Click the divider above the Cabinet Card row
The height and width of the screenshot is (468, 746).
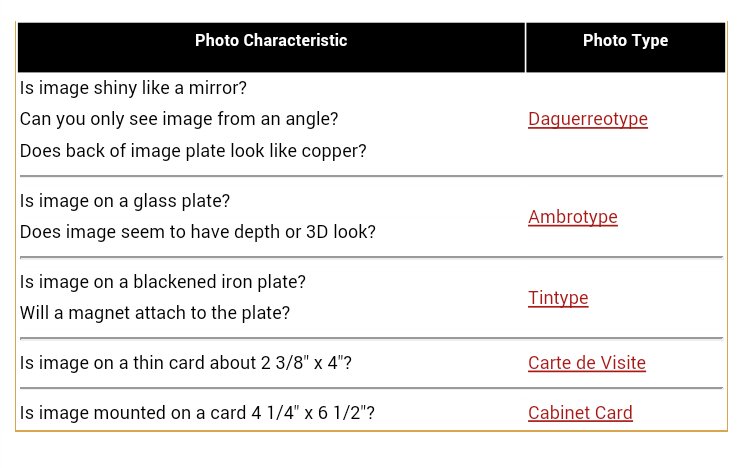click(x=371, y=388)
